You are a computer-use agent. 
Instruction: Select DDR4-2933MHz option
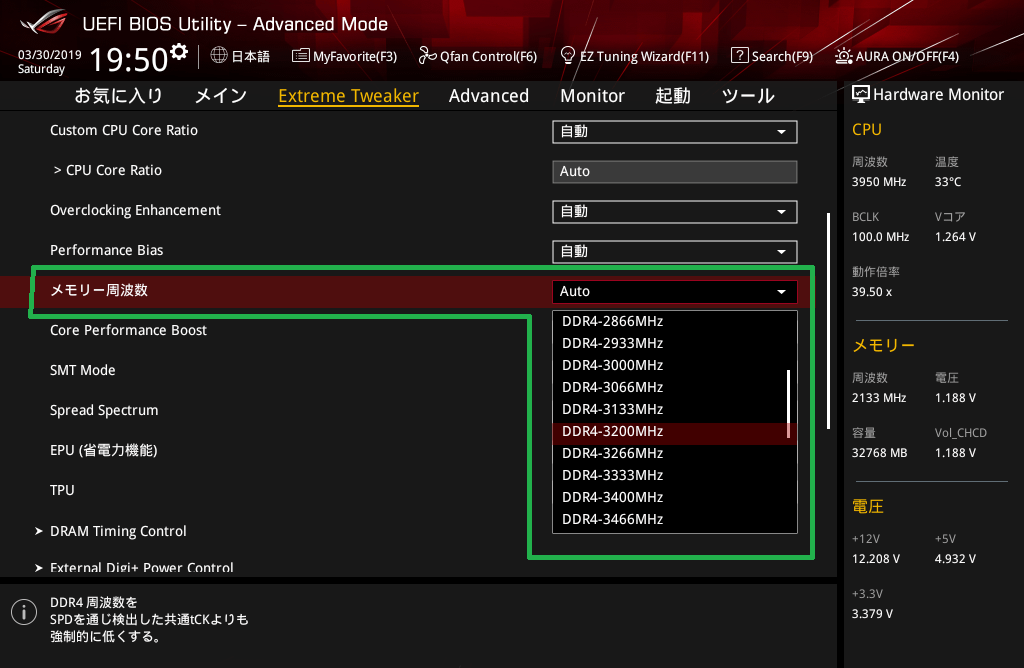pos(675,343)
